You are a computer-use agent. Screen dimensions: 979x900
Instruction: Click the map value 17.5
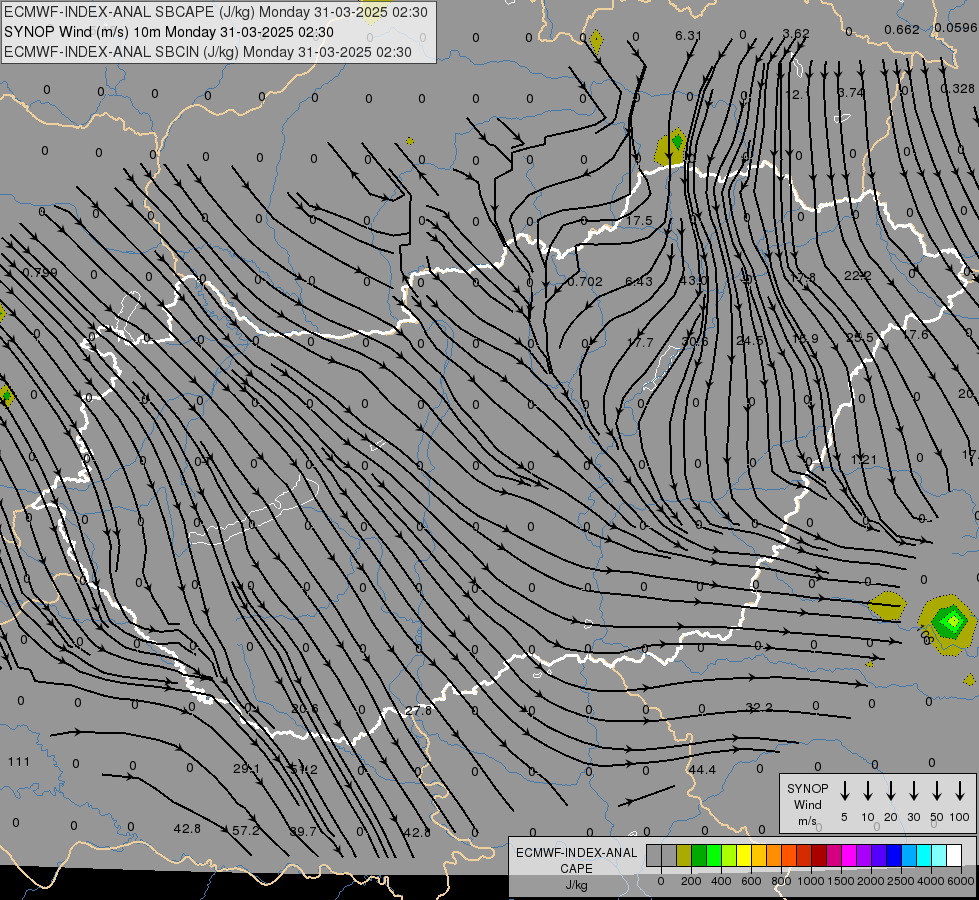(x=639, y=220)
